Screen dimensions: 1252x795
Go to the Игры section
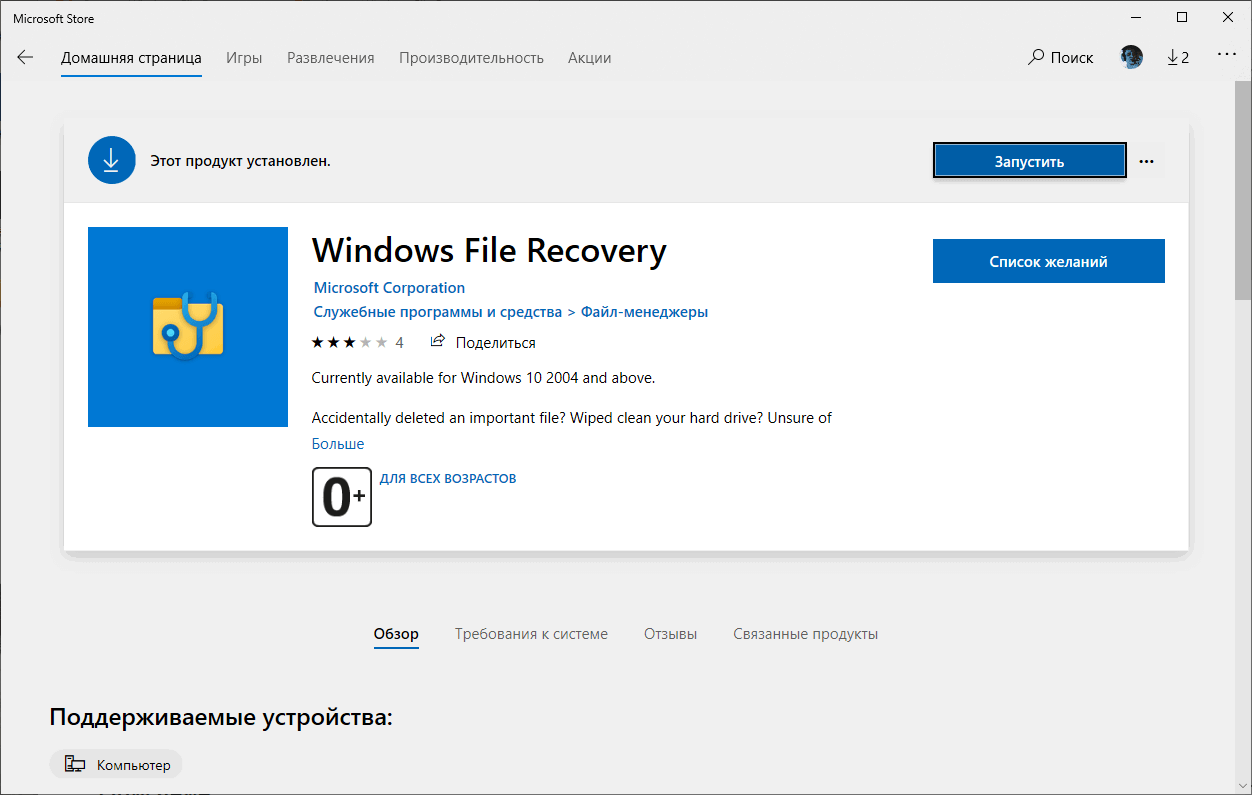tap(244, 57)
